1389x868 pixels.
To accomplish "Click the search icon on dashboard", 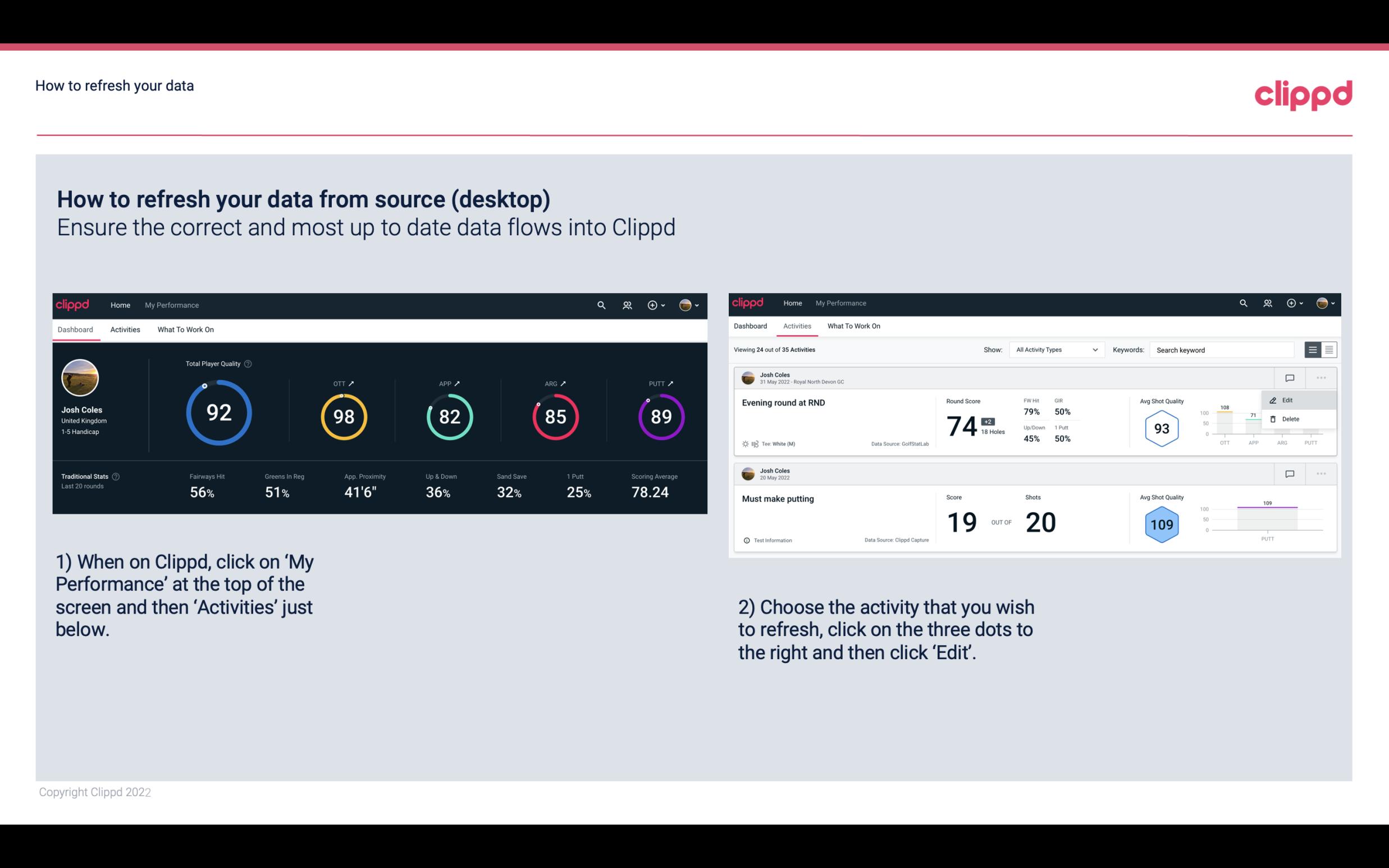I will pos(601,304).
